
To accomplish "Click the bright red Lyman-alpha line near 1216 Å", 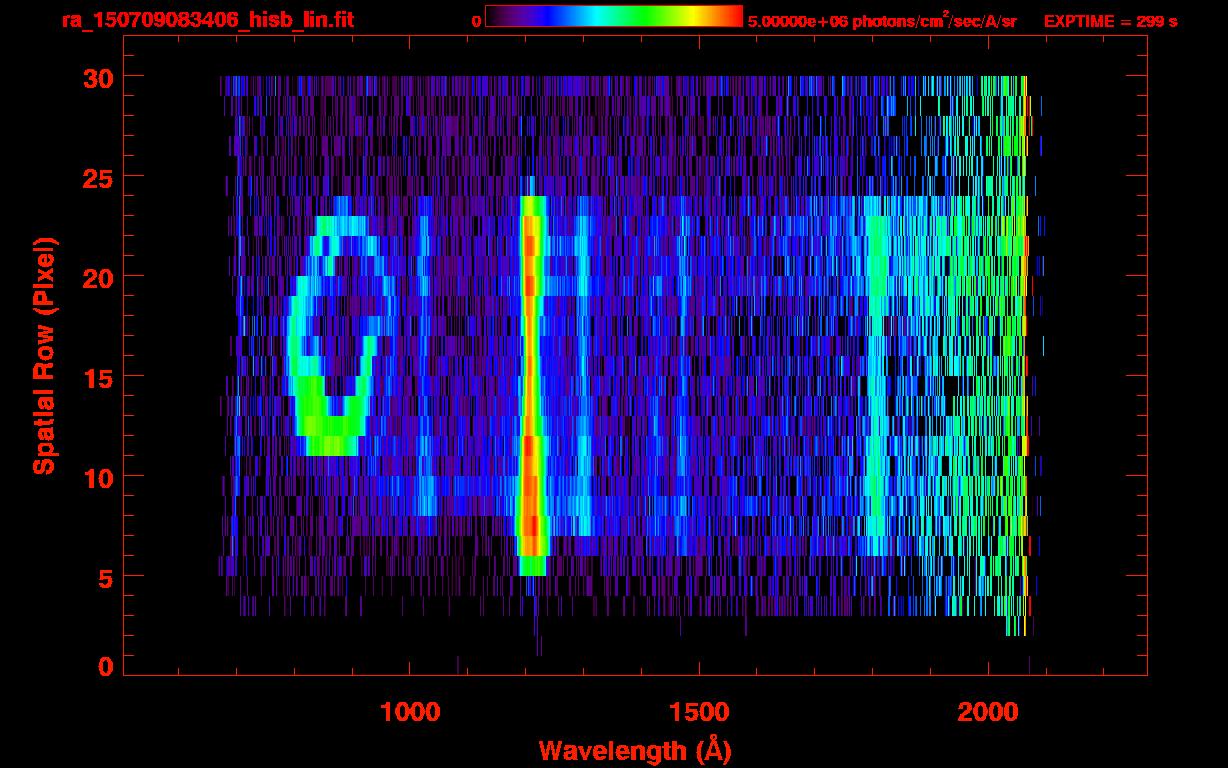I will point(532,385).
